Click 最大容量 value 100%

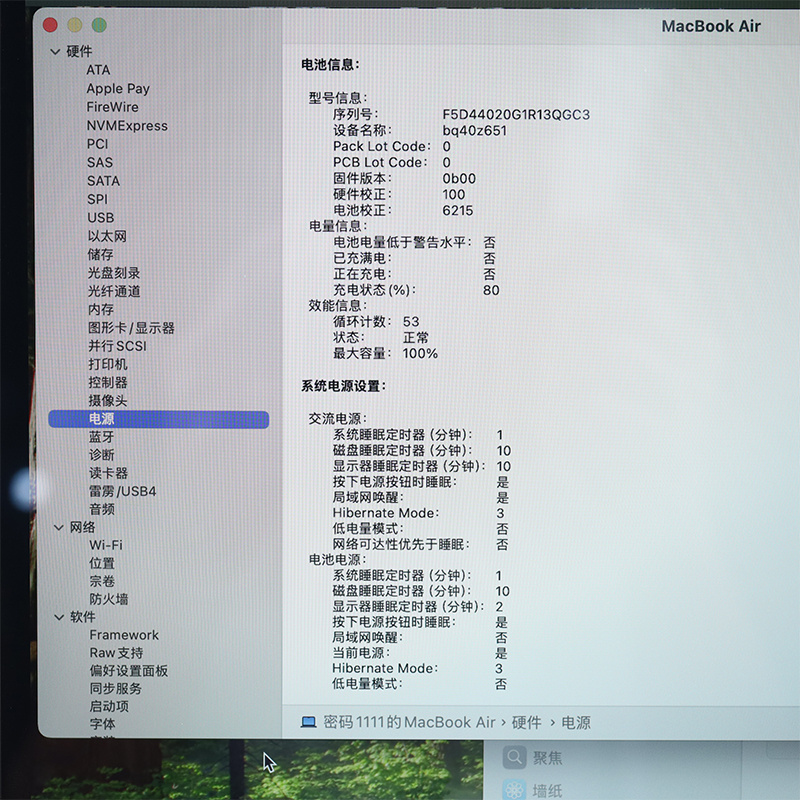(420, 354)
